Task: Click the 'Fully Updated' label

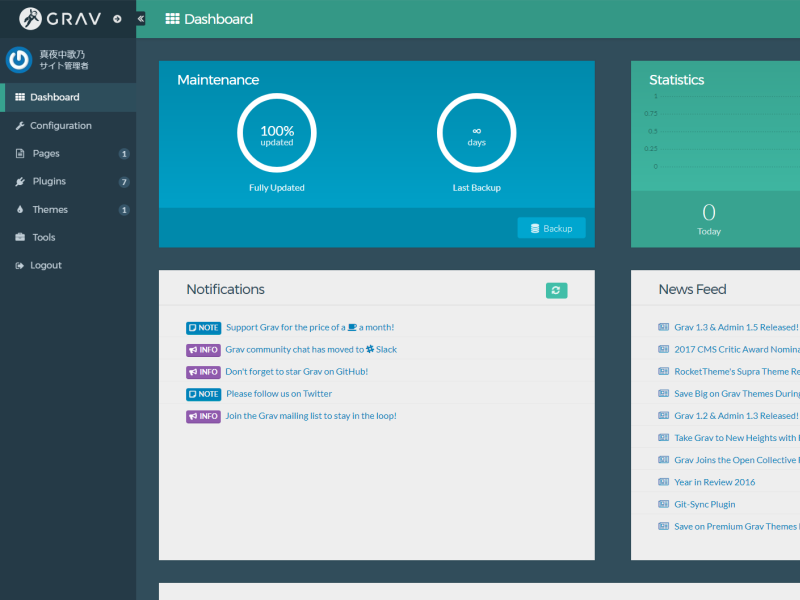Action: (277, 188)
